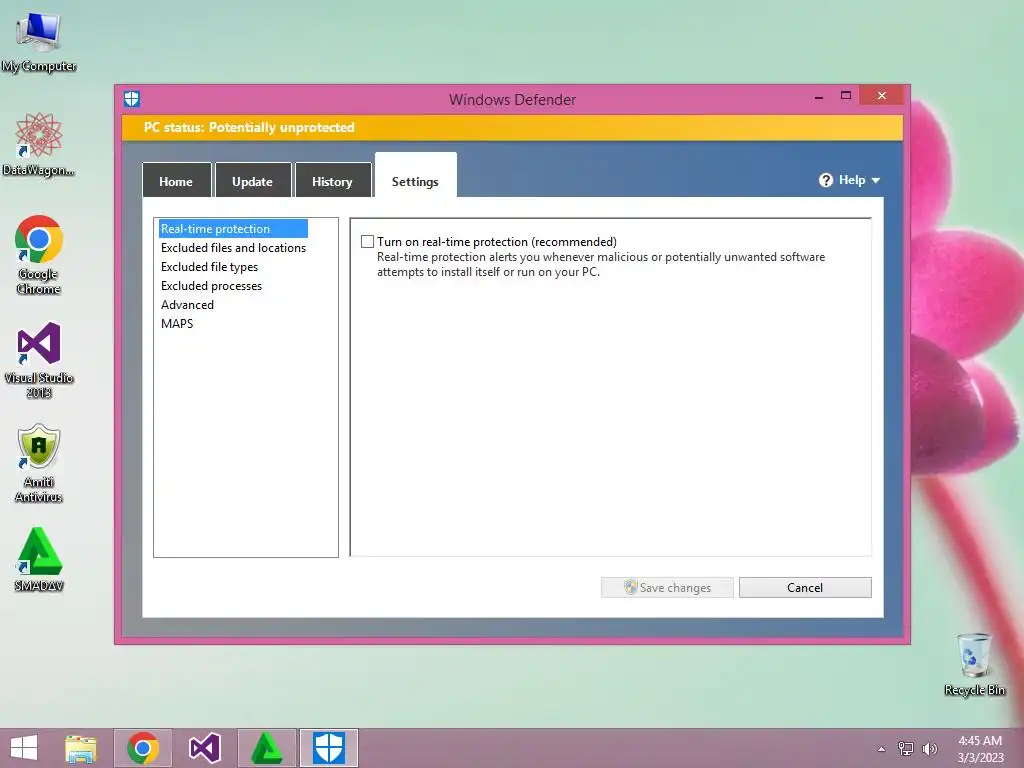Click the PC status Potentially unprotected banner
This screenshot has height=768, width=1024.
point(512,127)
